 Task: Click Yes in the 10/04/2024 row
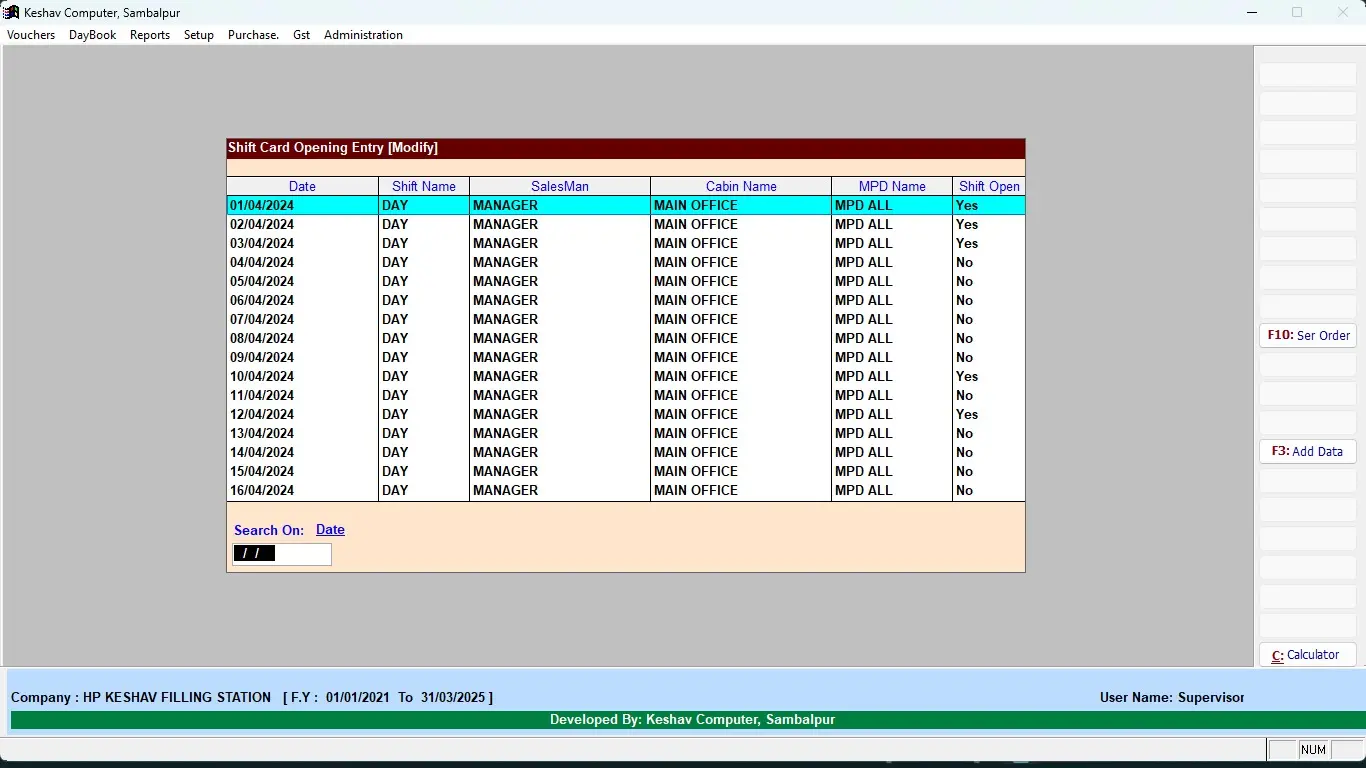(967, 376)
